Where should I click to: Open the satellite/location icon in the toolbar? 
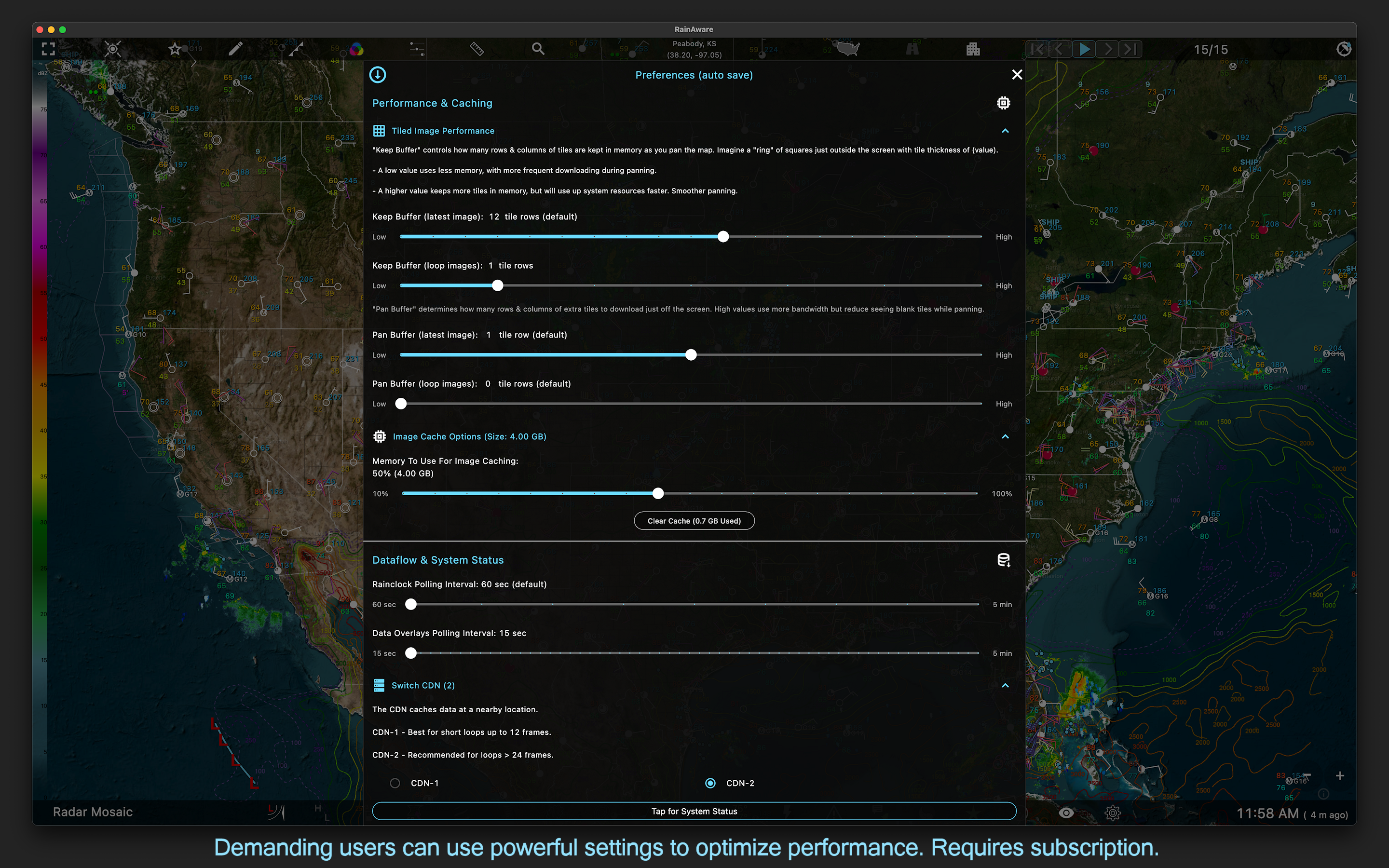coord(113,49)
